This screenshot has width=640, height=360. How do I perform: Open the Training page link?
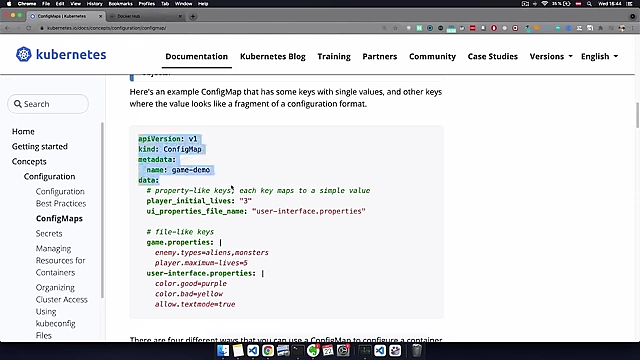tap(334, 56)
